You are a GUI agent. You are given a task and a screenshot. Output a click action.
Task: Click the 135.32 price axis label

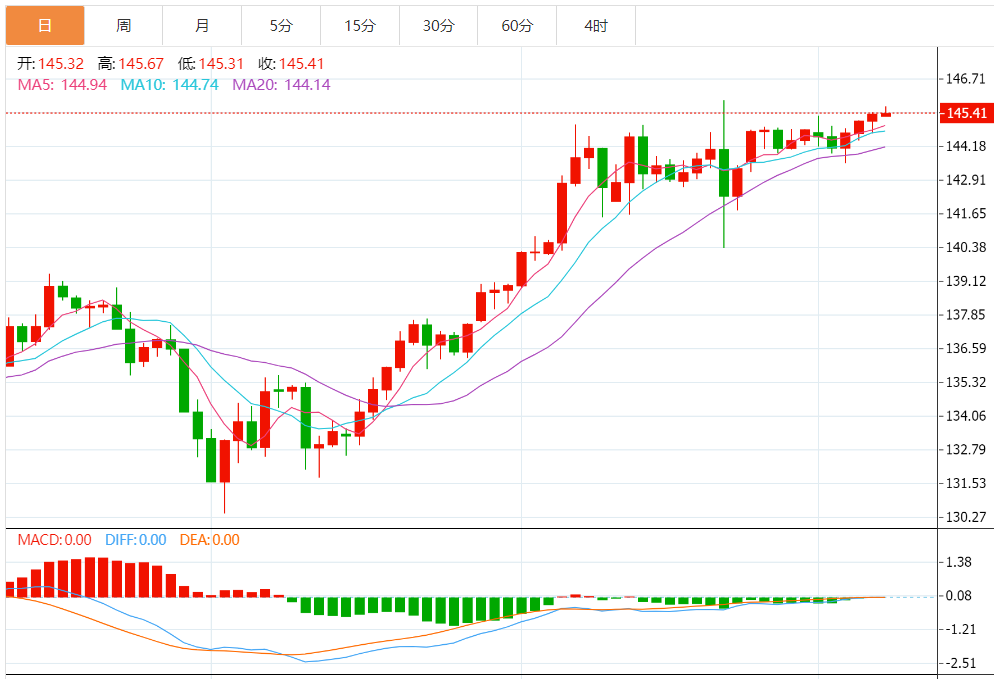click(965, 382)
